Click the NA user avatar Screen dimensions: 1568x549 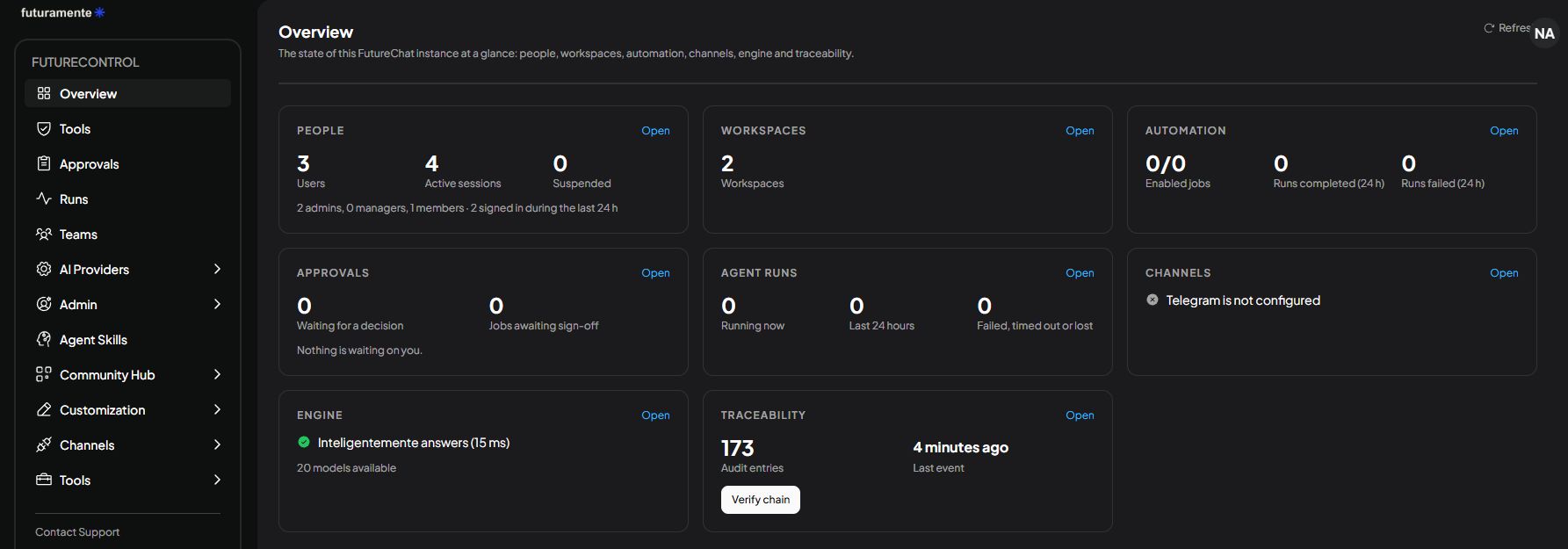(1544, 33)
